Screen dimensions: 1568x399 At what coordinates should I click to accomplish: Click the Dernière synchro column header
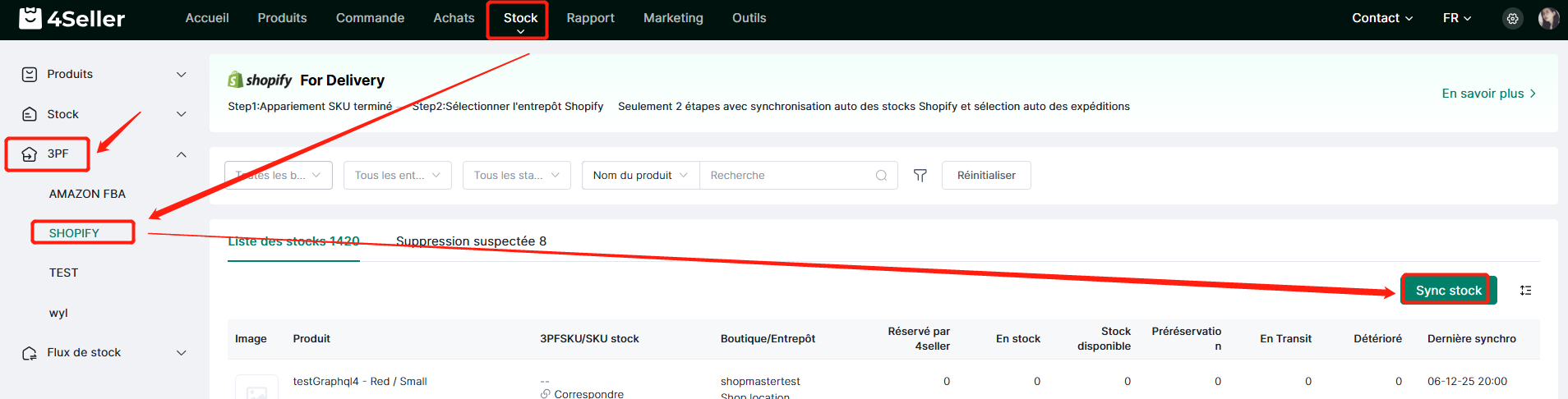click(1471, 339)
